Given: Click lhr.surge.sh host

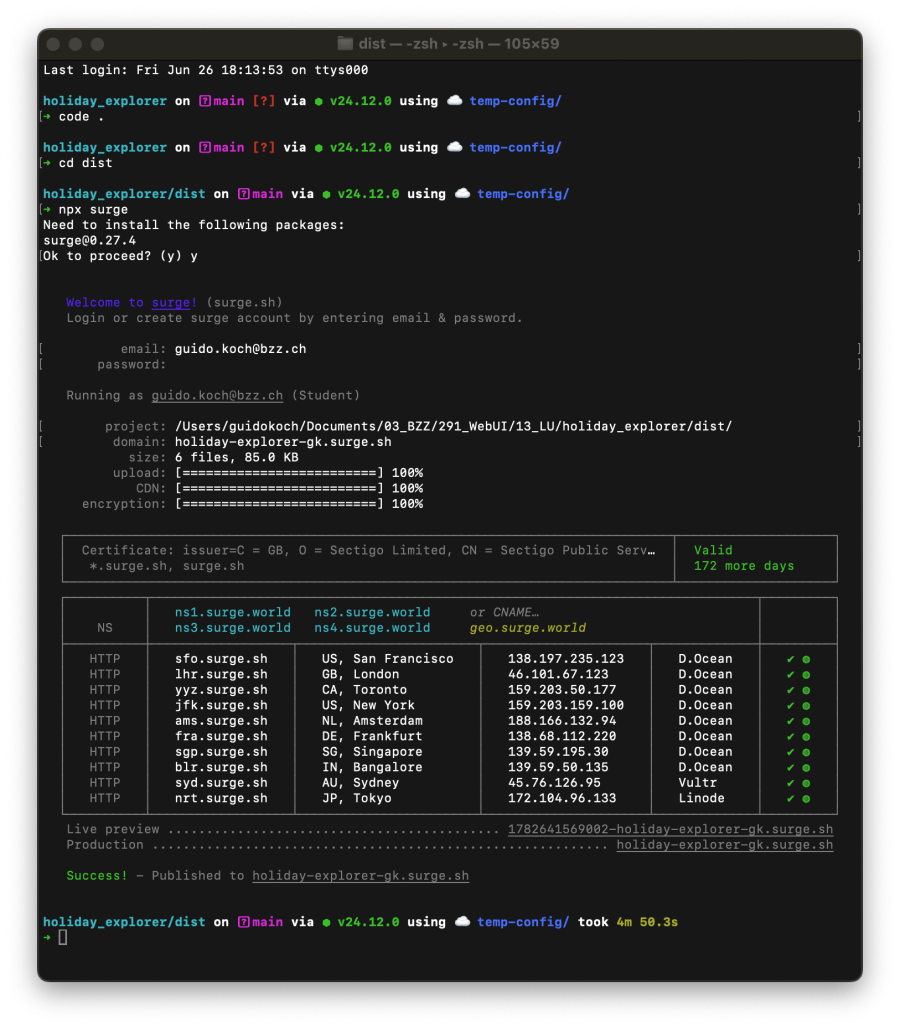Looking at the screenshot, I should [221, 675].
